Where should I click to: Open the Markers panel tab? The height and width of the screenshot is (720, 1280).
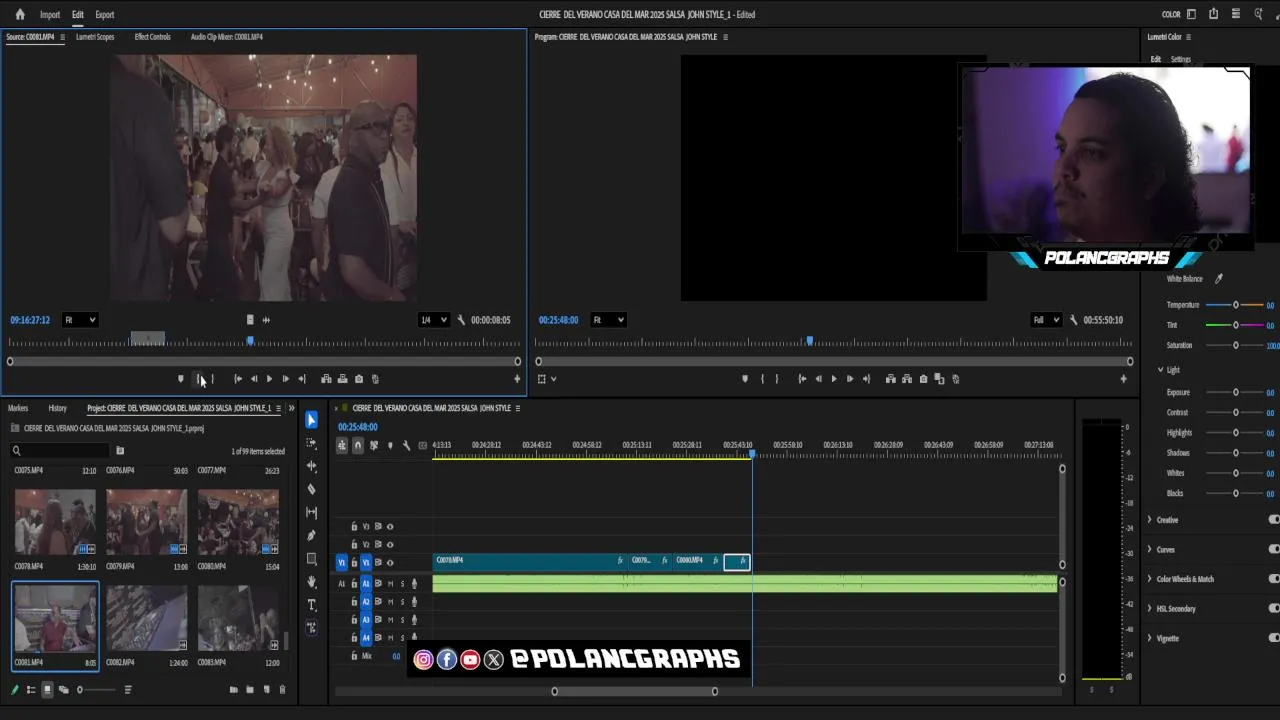click(x=18, y=408)
